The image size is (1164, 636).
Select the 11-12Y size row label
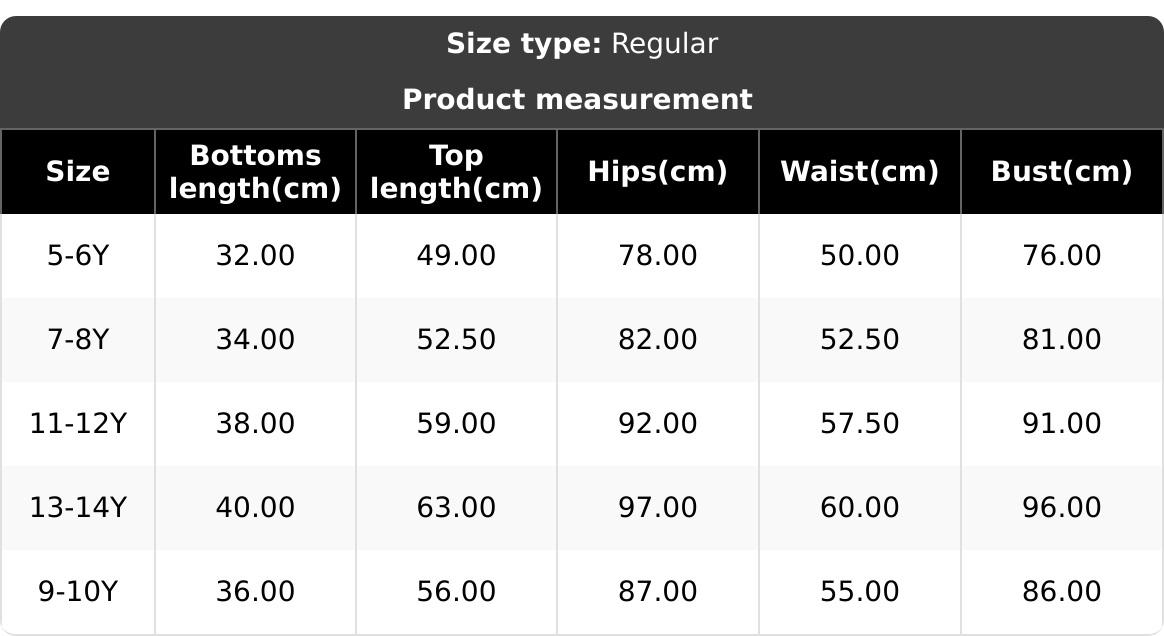click(x=78, y=424)
